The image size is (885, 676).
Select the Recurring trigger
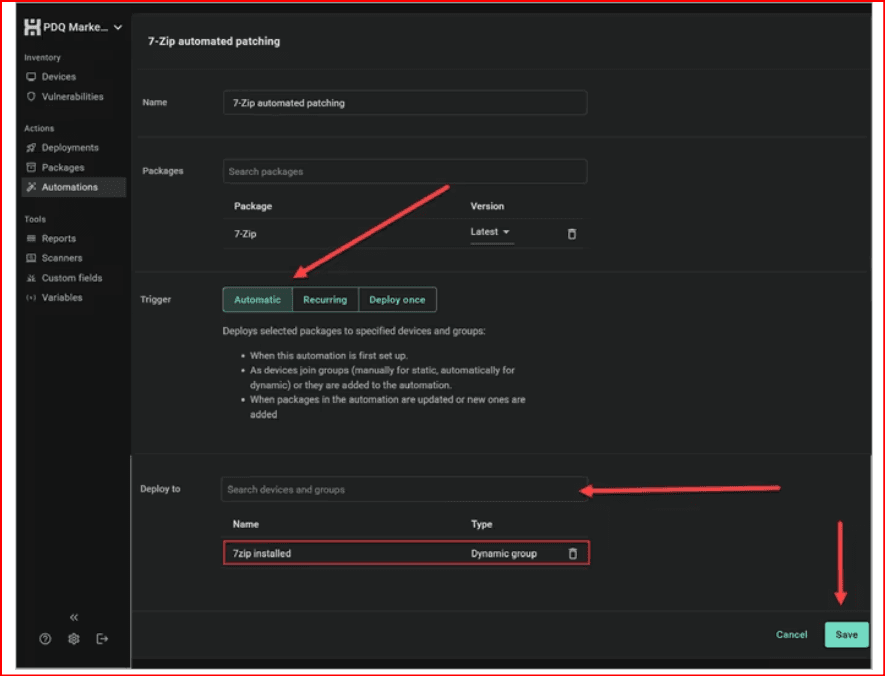325,300
